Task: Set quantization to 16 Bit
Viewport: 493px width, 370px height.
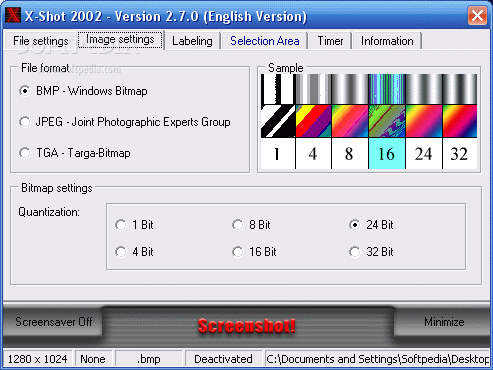Action: tap(254, 252)
